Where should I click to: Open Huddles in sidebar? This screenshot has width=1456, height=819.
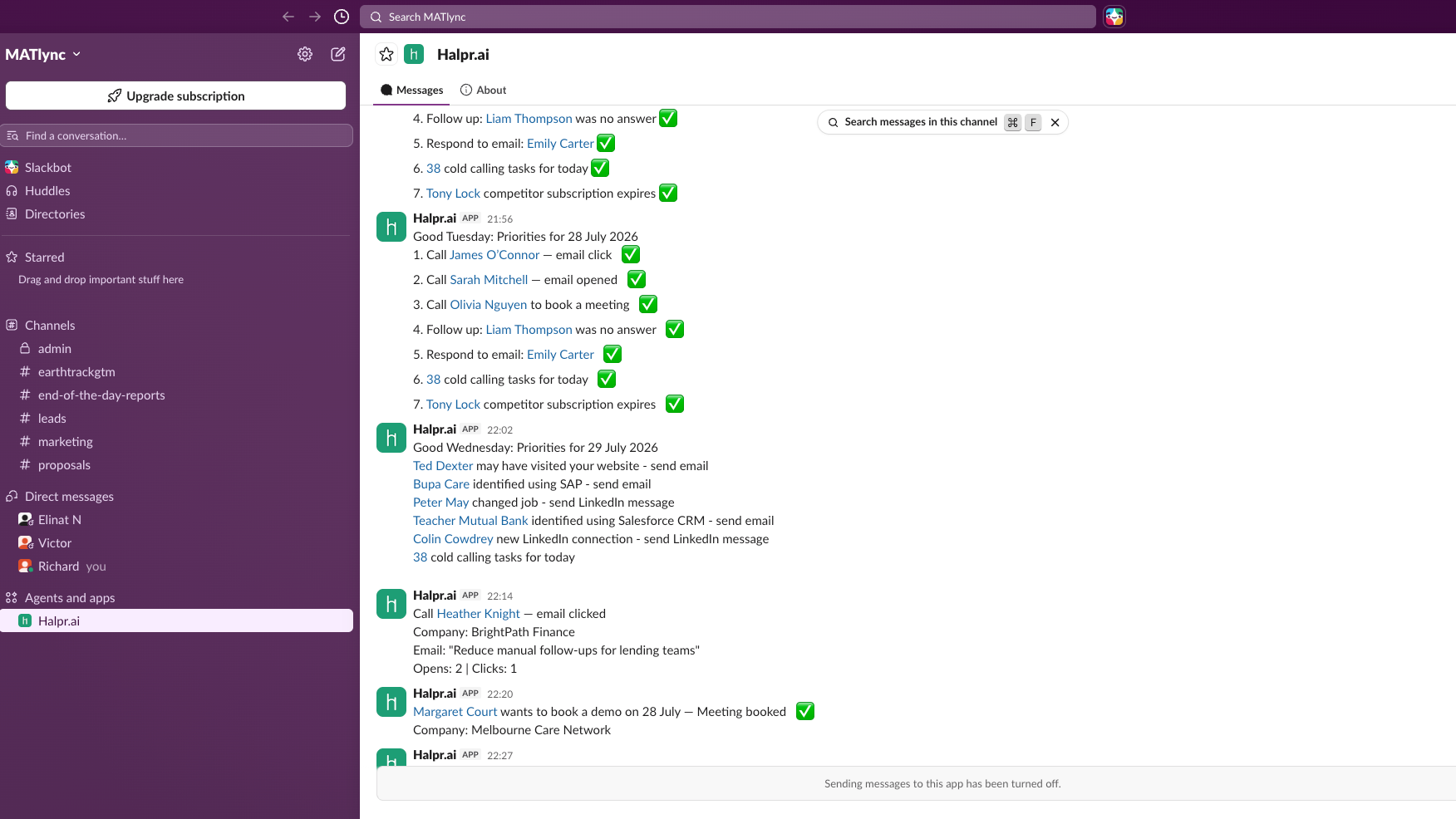(x=47, y=191)
